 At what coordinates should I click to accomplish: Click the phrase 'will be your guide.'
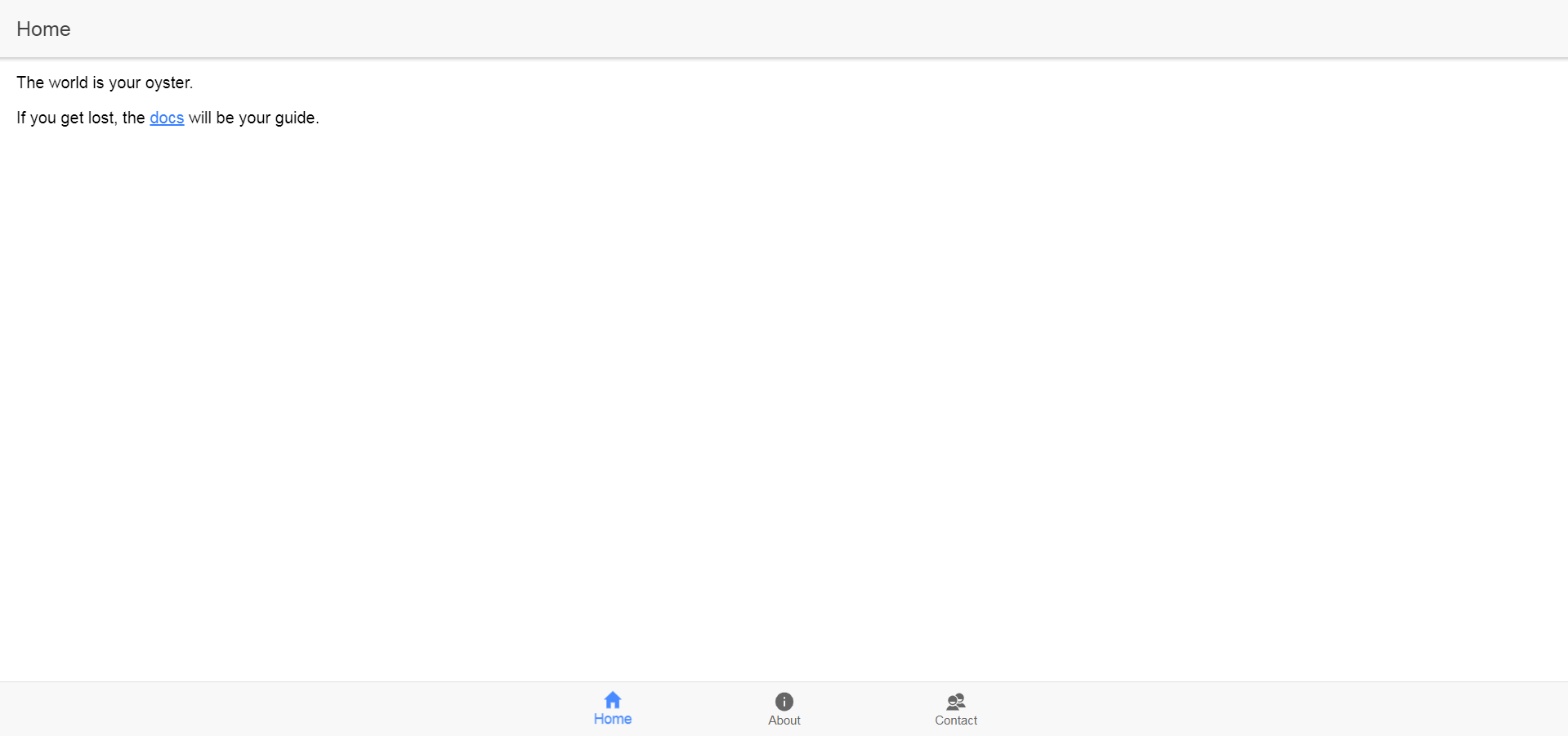point(254,118)
